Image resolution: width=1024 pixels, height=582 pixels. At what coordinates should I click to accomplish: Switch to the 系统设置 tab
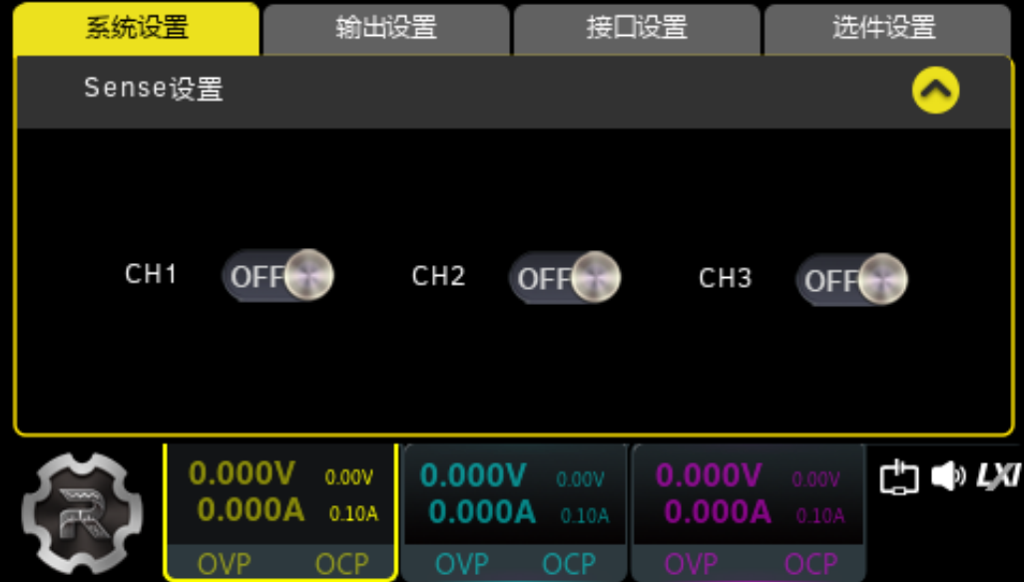[x=136, y=28]
